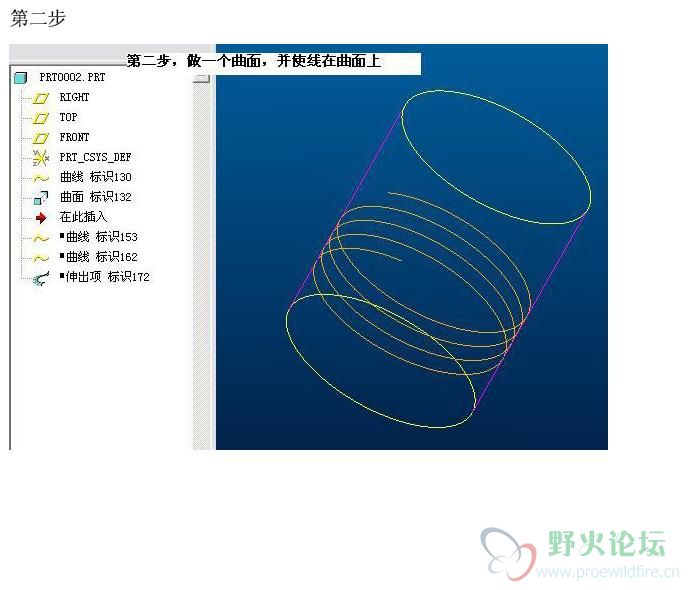Select suppressed 曲线 标识162 feature
689x590 pixels.
tap(99, 257)
